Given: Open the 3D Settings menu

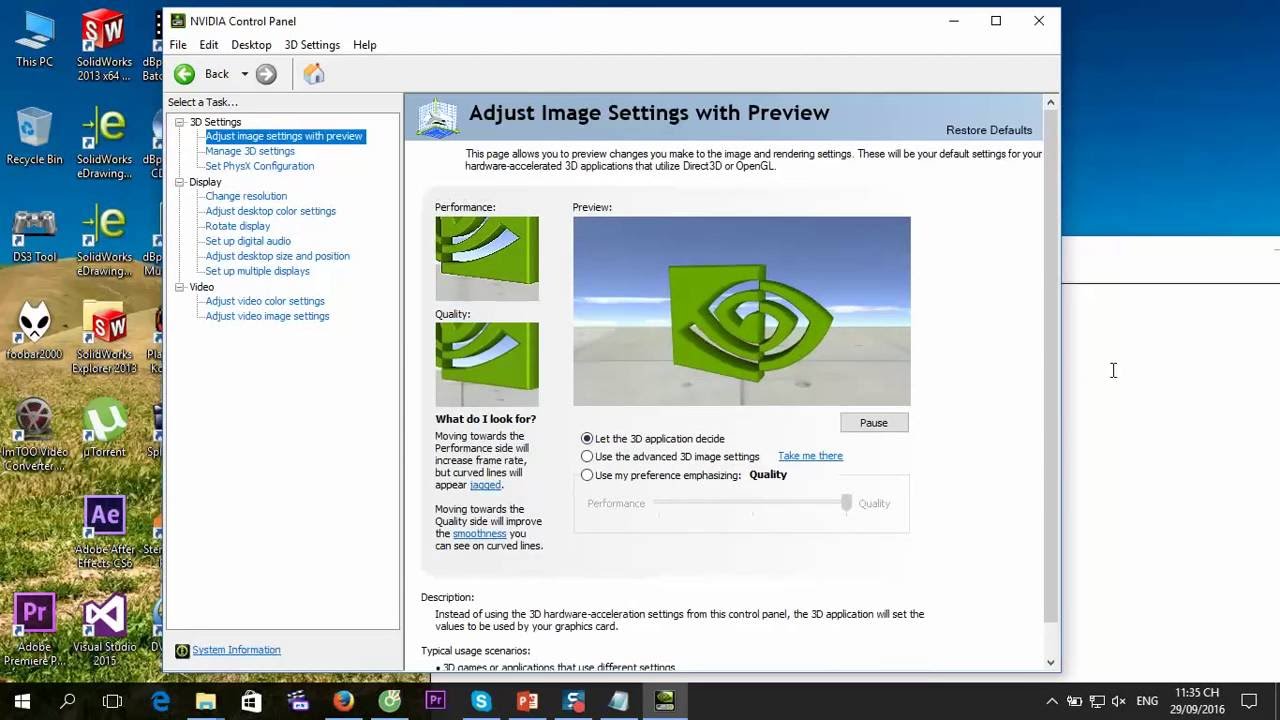Looking at the screenshot, I should pyautogui.click(x=312, y=45).
